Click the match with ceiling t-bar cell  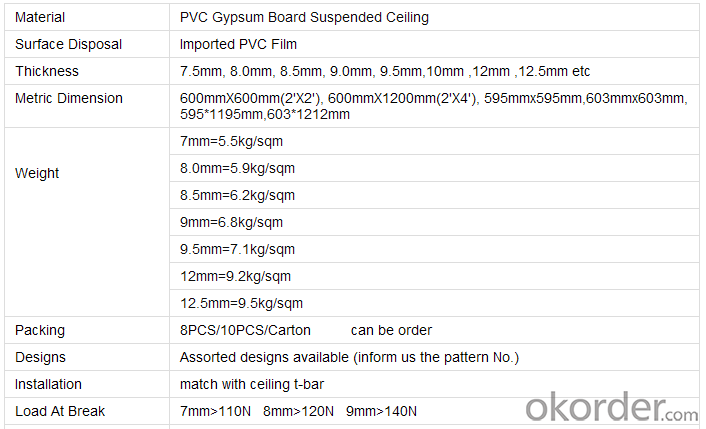[434, 384]
